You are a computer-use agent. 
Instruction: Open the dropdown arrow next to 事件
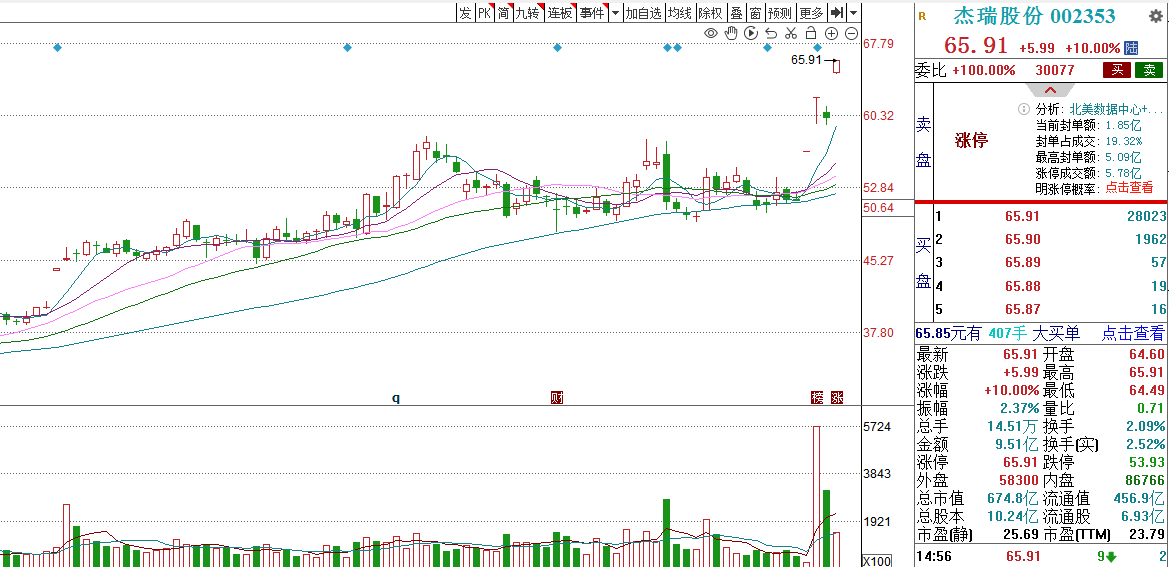[x=615, y=13]
